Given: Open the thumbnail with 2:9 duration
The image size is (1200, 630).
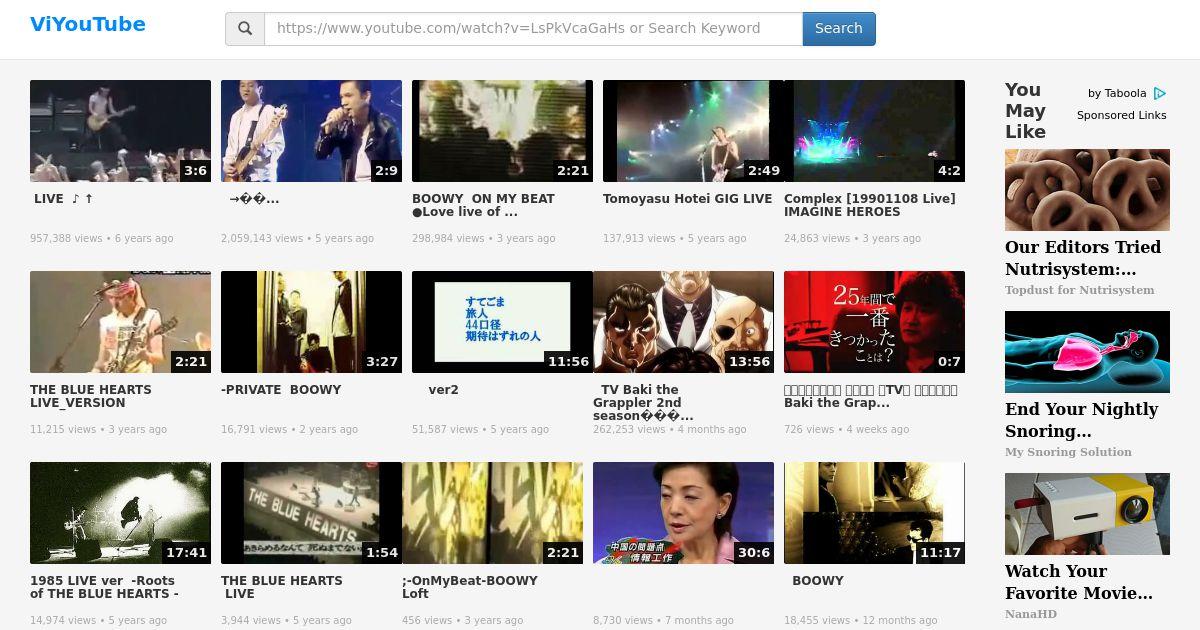Looking at the screenshot, I should coord(311,131).
